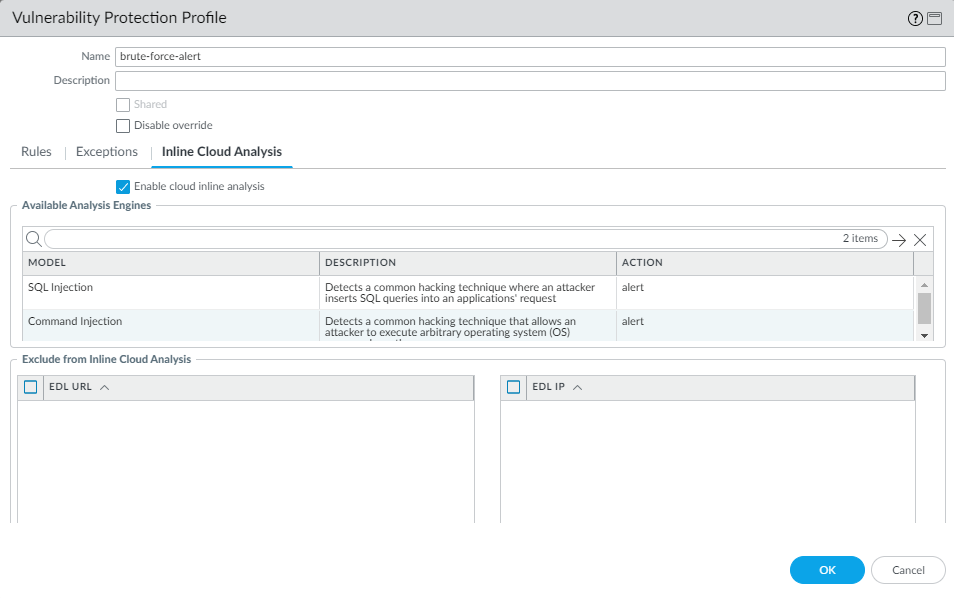Switch to the Rules tab
954x598 pixels.
click(x=36, y=152)
